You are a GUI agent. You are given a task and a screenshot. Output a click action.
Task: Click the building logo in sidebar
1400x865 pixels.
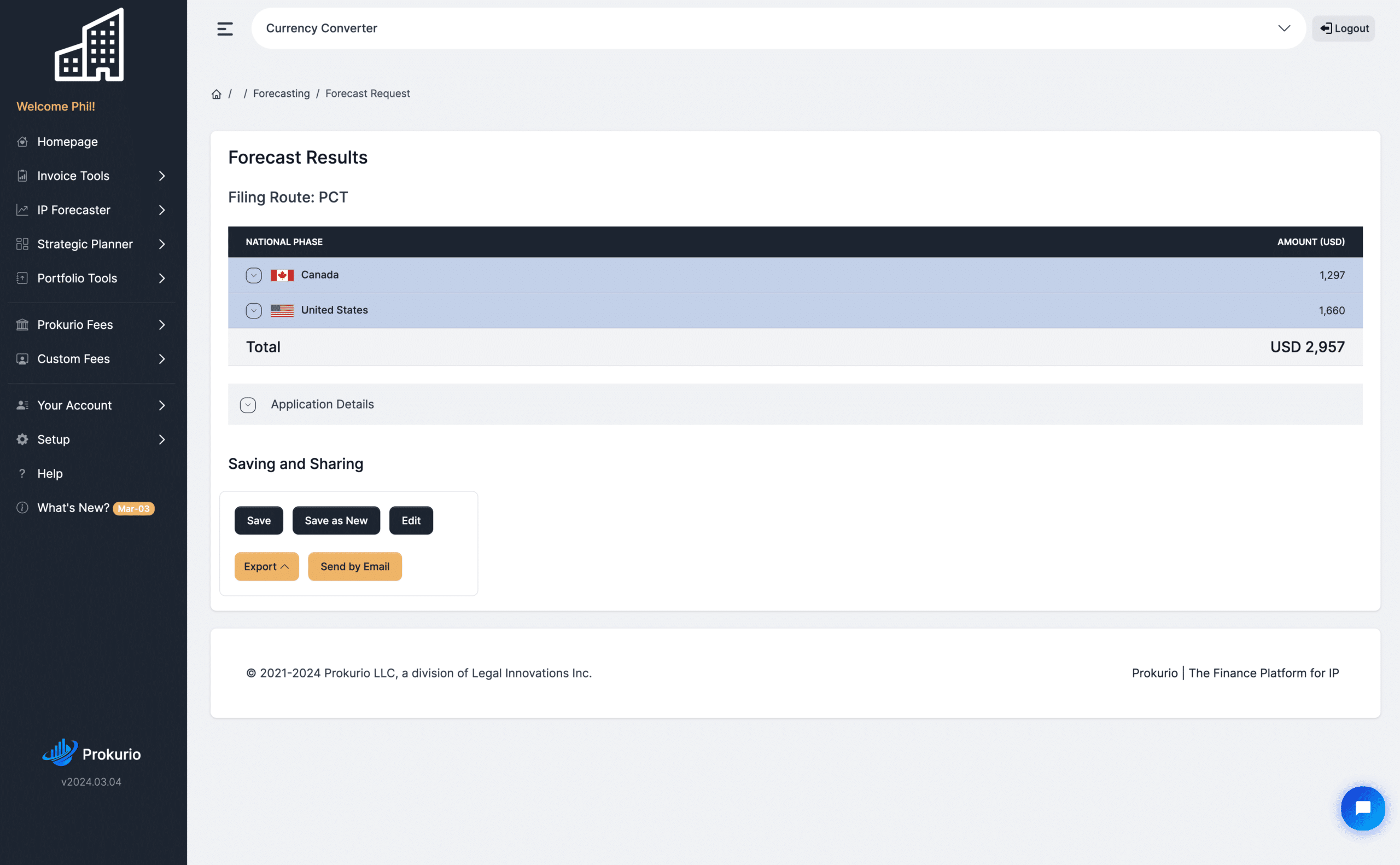click(89, 45)
